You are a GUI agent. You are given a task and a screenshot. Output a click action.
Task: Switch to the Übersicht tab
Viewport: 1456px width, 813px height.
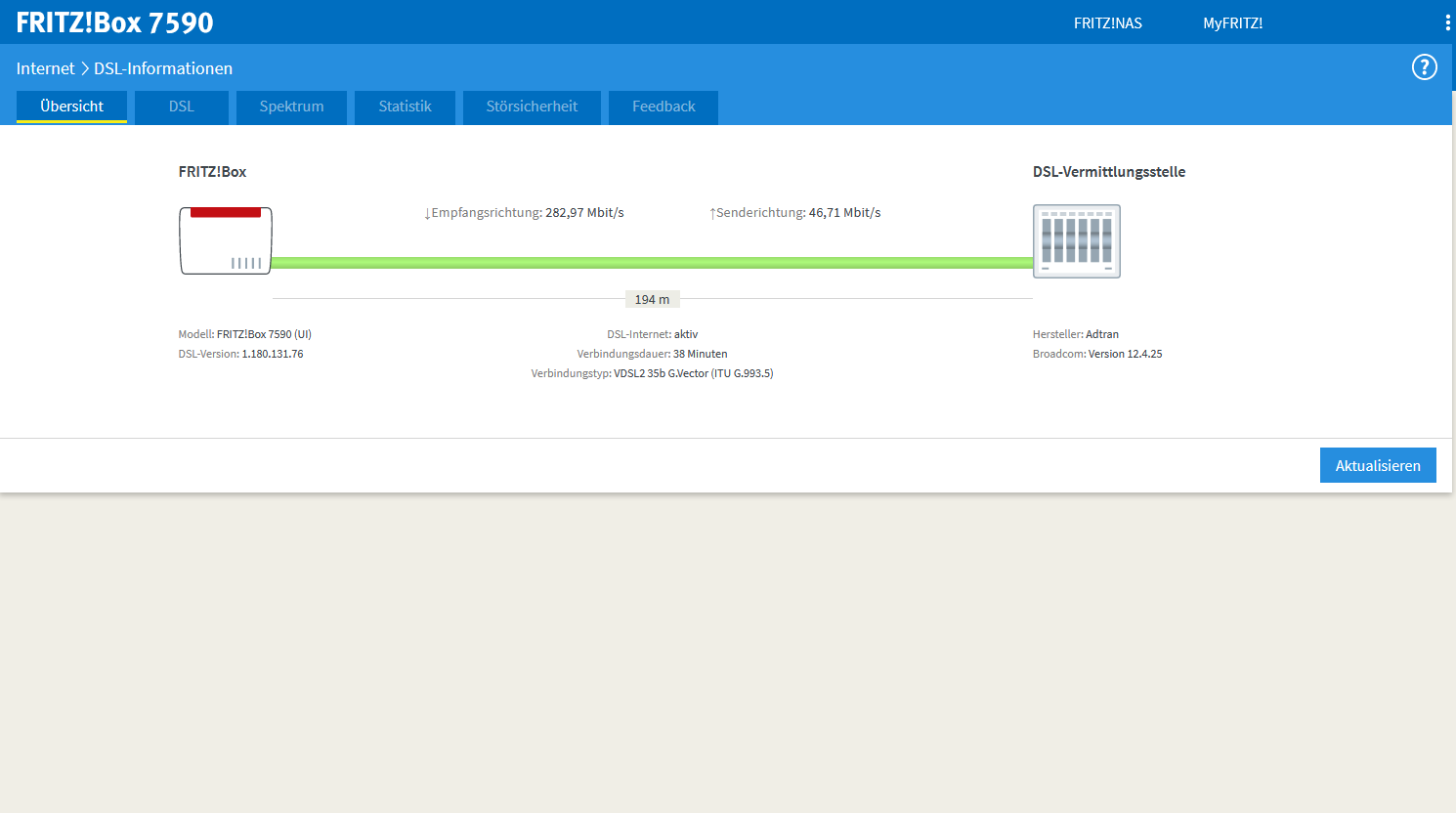point(71,107)
